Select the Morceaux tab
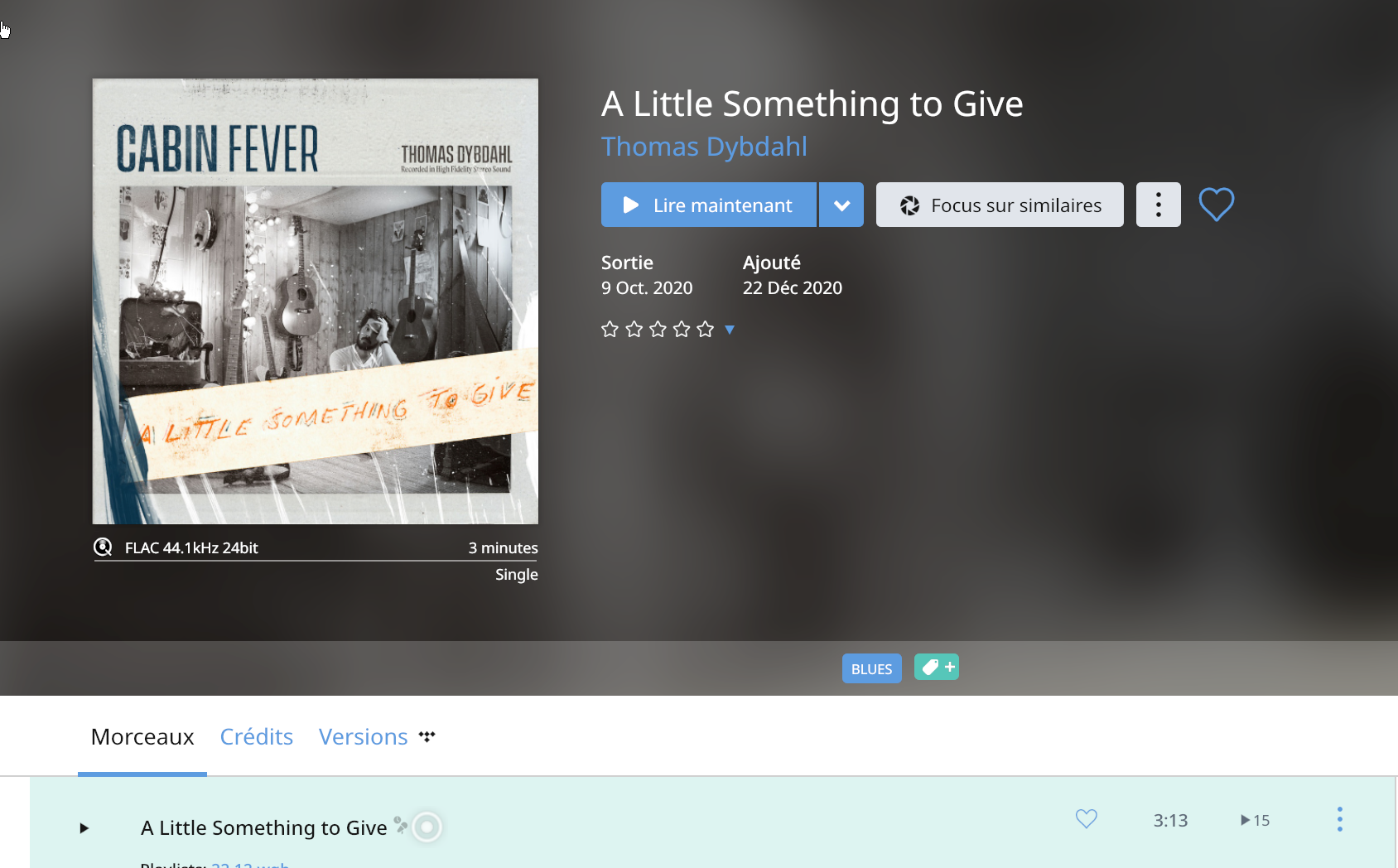 [142, 736]
